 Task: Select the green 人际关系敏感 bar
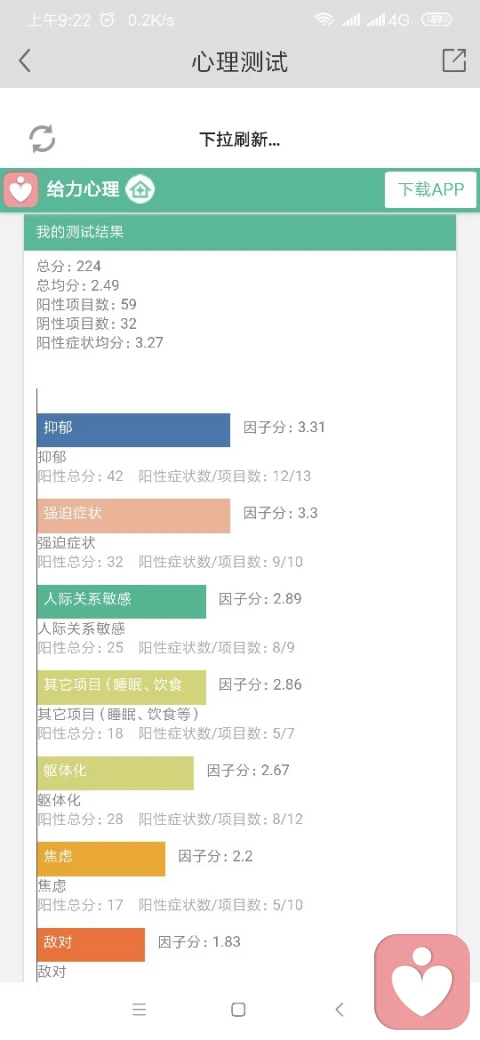(121, 601)
